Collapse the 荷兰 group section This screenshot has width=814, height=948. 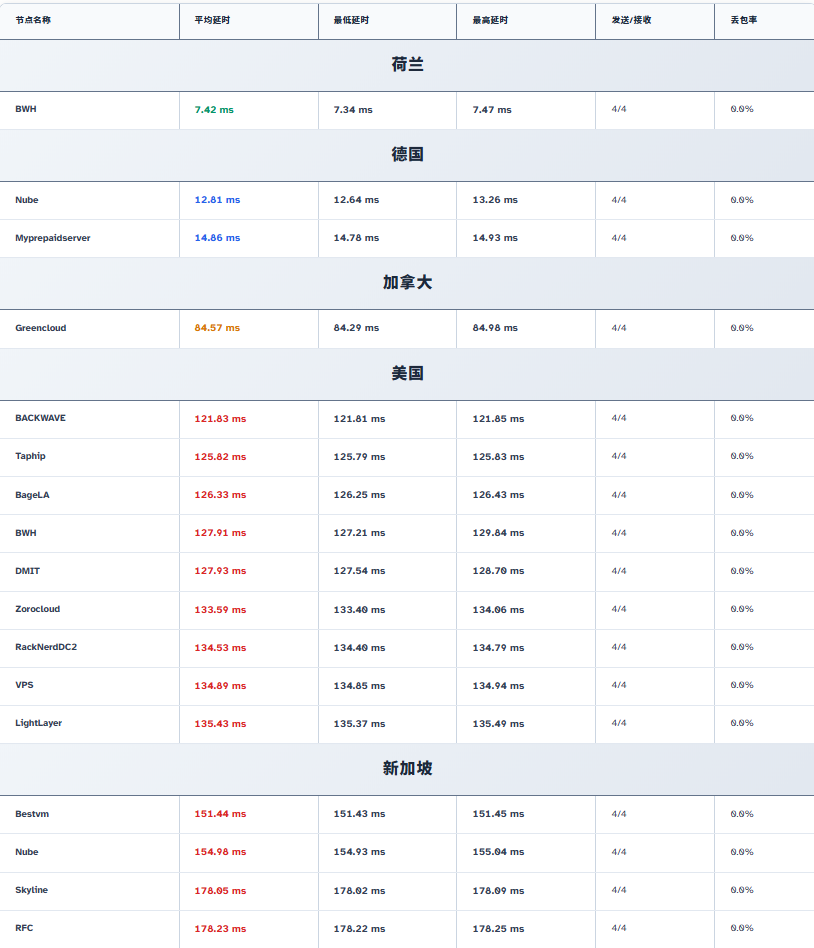click(x=407, y=65)
